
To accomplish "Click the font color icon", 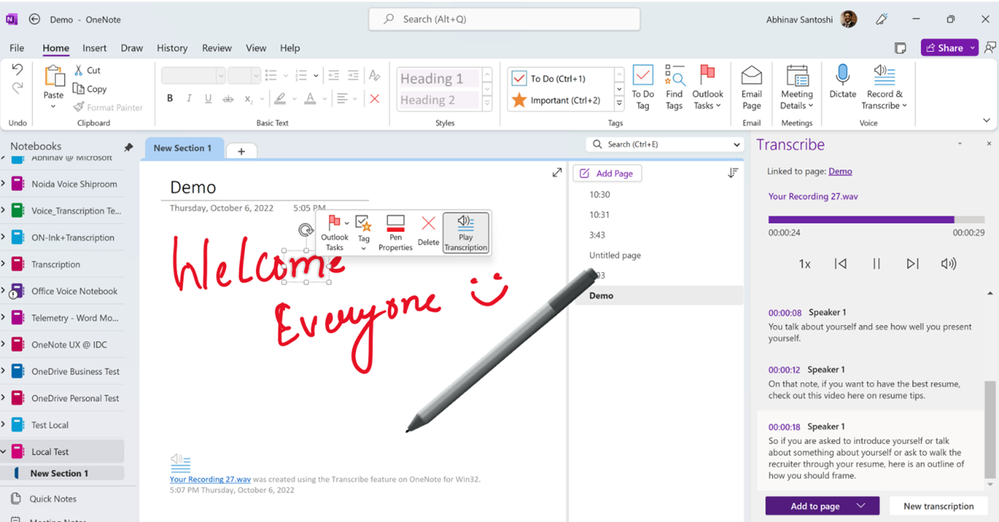I will 310,98.
